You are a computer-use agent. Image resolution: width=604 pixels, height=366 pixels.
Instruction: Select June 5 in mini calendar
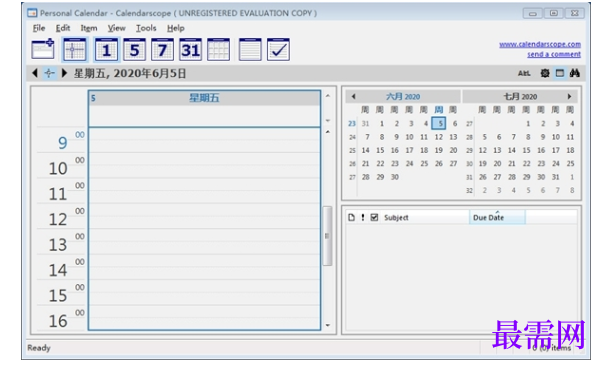click(439, 123)
